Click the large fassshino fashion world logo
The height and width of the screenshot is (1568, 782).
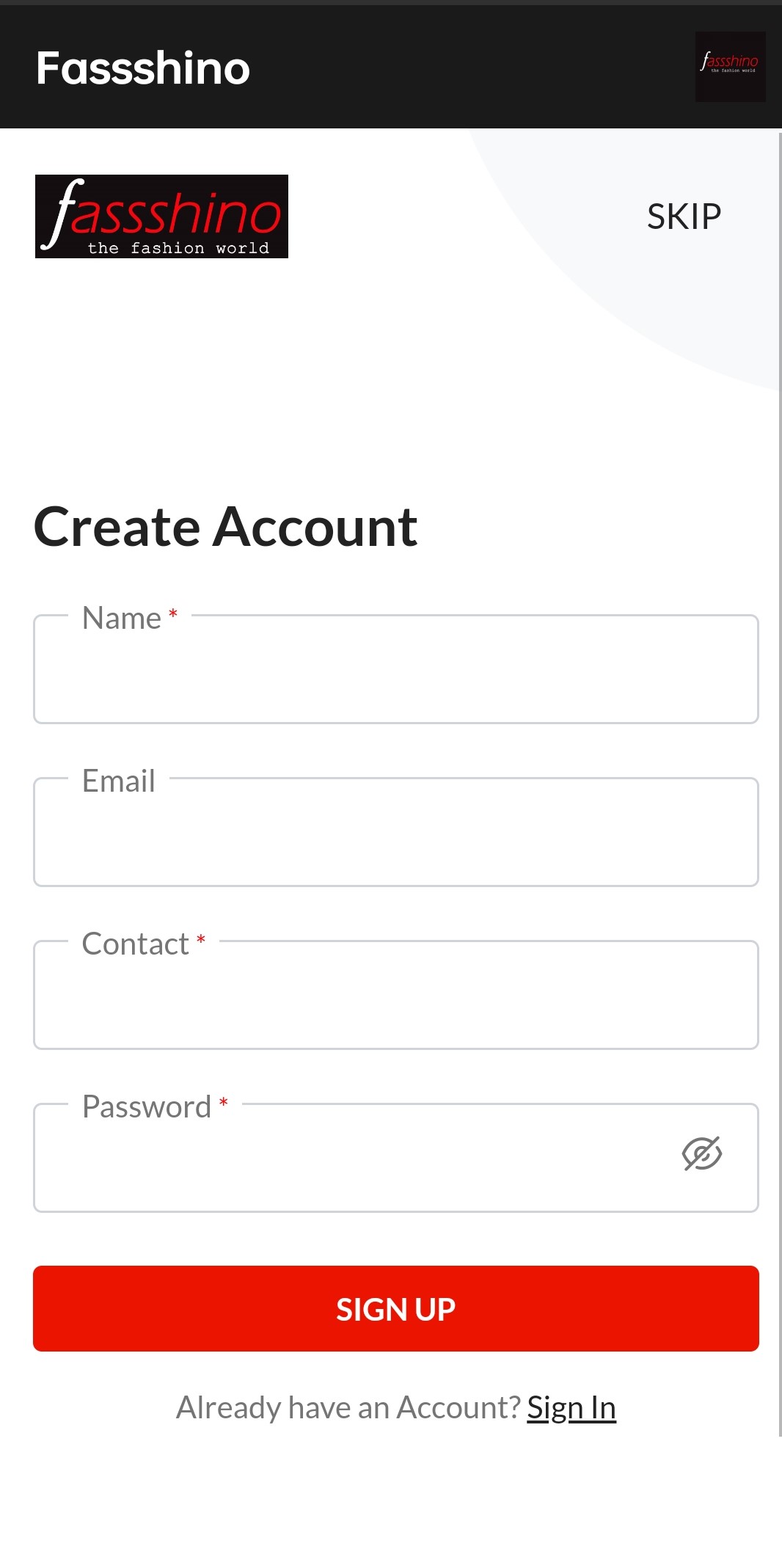[161, 216]
